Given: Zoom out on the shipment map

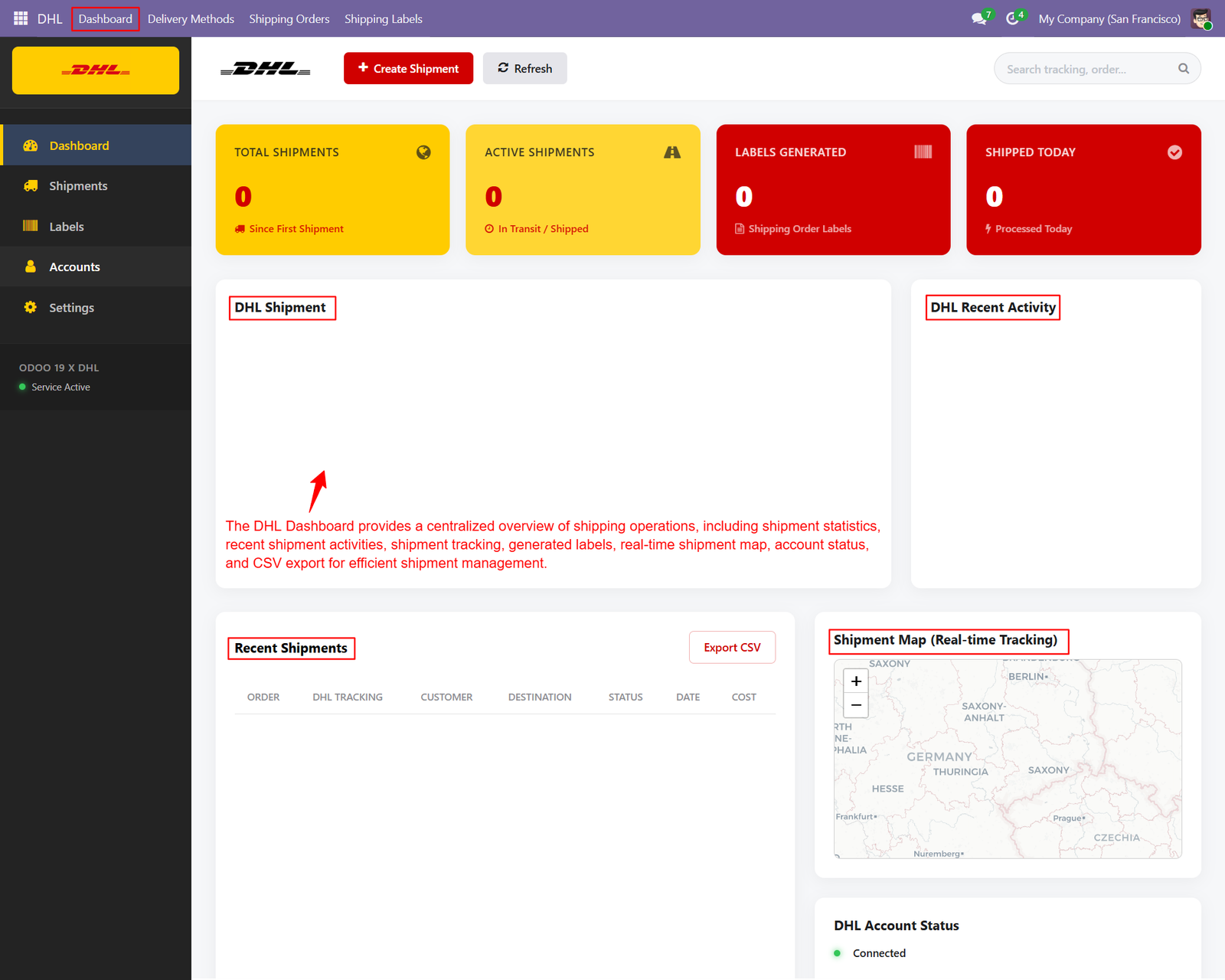Looking at the screenshot, I should 856,705.
